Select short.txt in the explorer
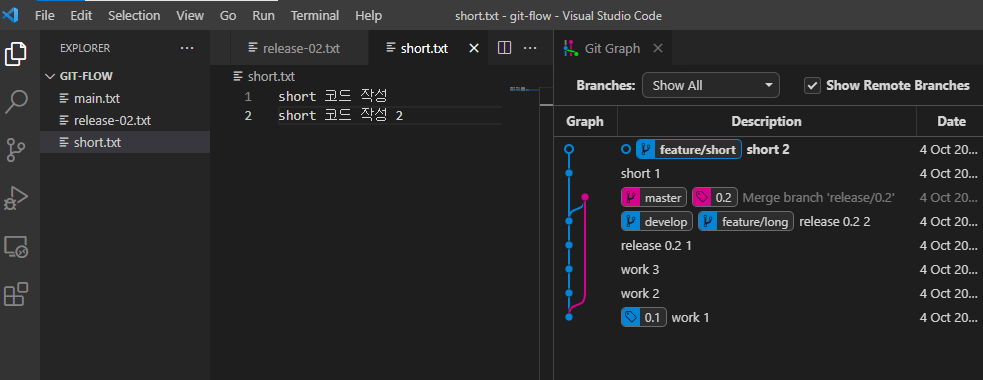Screen dimensions: 983x380 pyautogui.click(x=125, y=142)
